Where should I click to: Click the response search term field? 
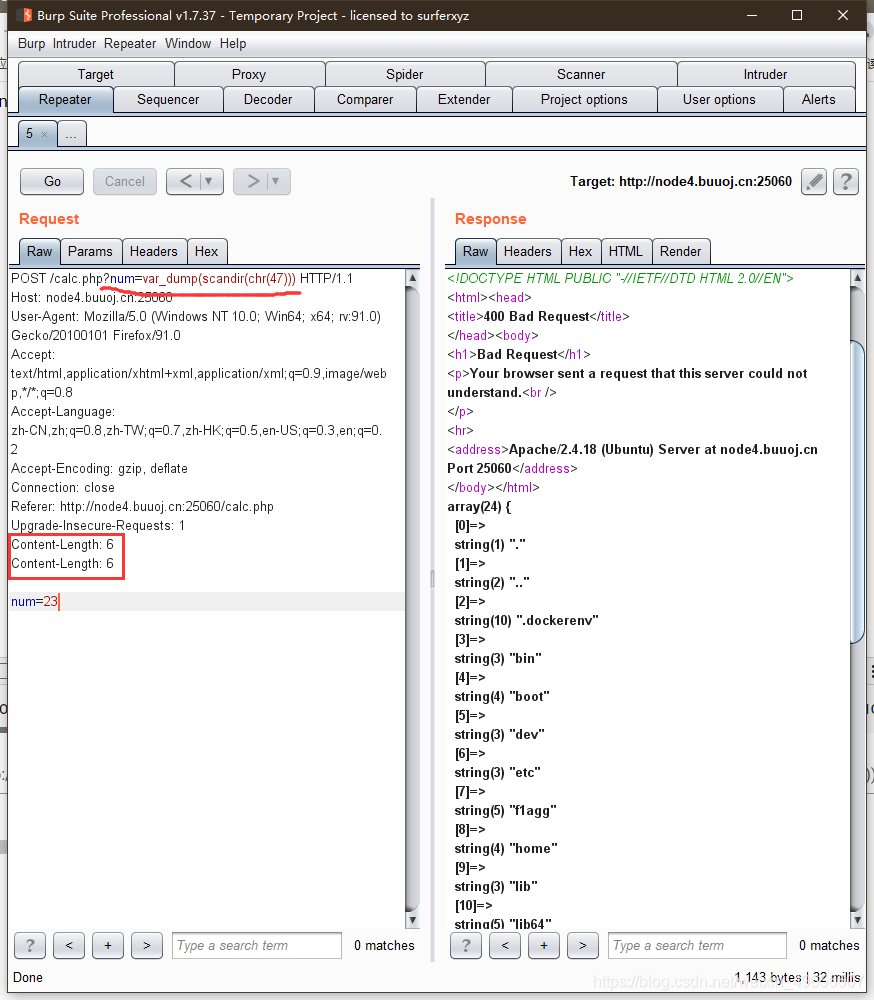(697, 945)
